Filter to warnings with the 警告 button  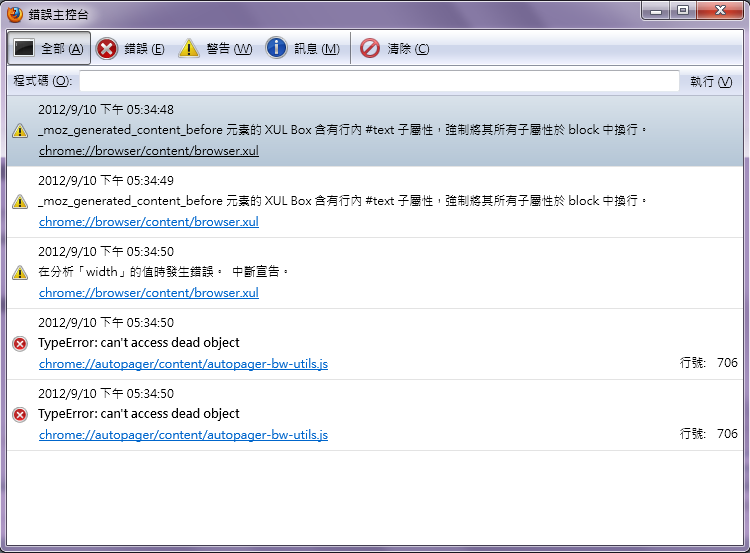[215, 49]
